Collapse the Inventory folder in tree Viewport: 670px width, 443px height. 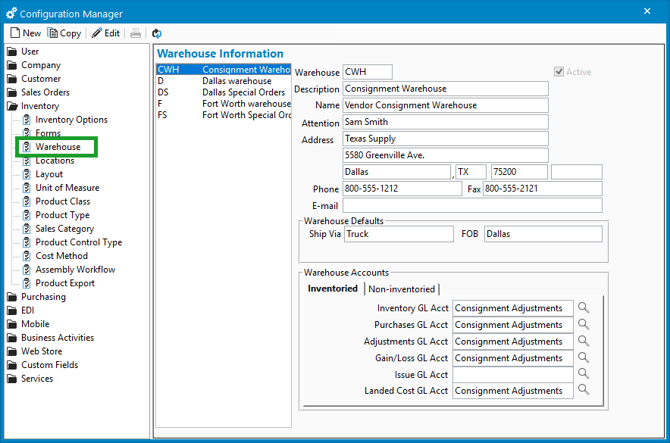click(x=40, y=106)
